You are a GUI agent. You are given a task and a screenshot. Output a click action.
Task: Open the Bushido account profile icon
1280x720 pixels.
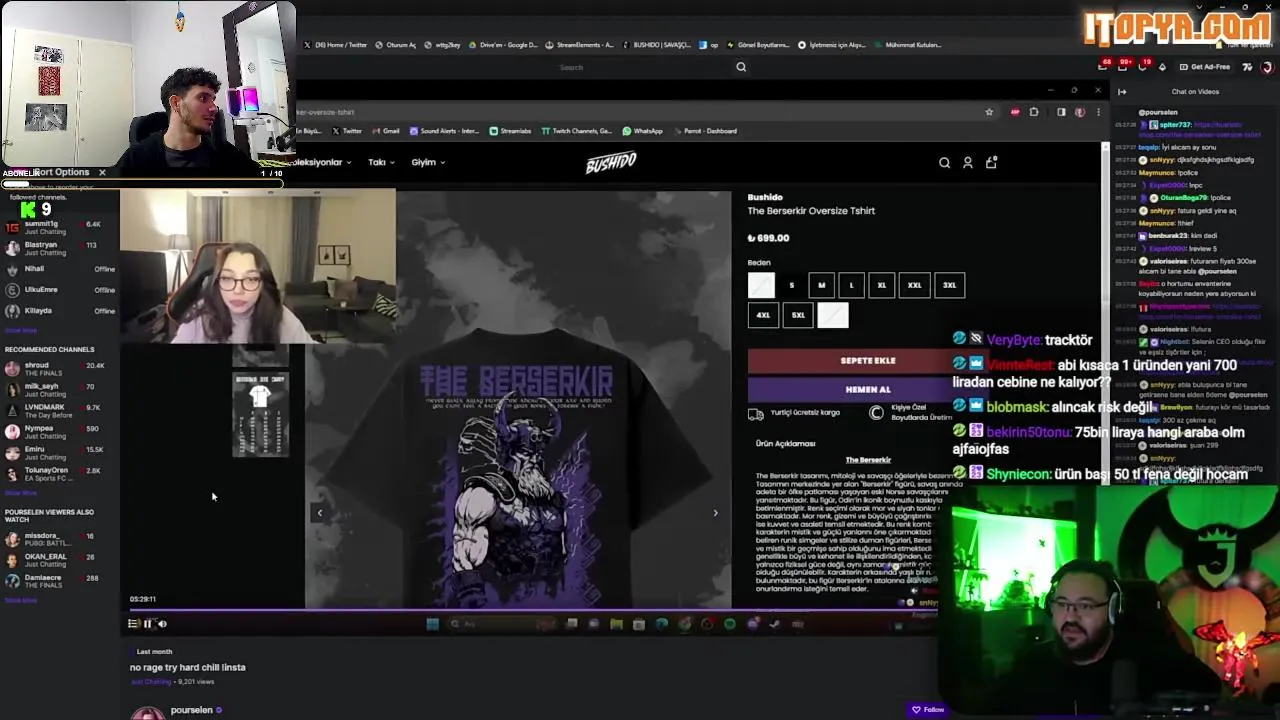[968, 162]
